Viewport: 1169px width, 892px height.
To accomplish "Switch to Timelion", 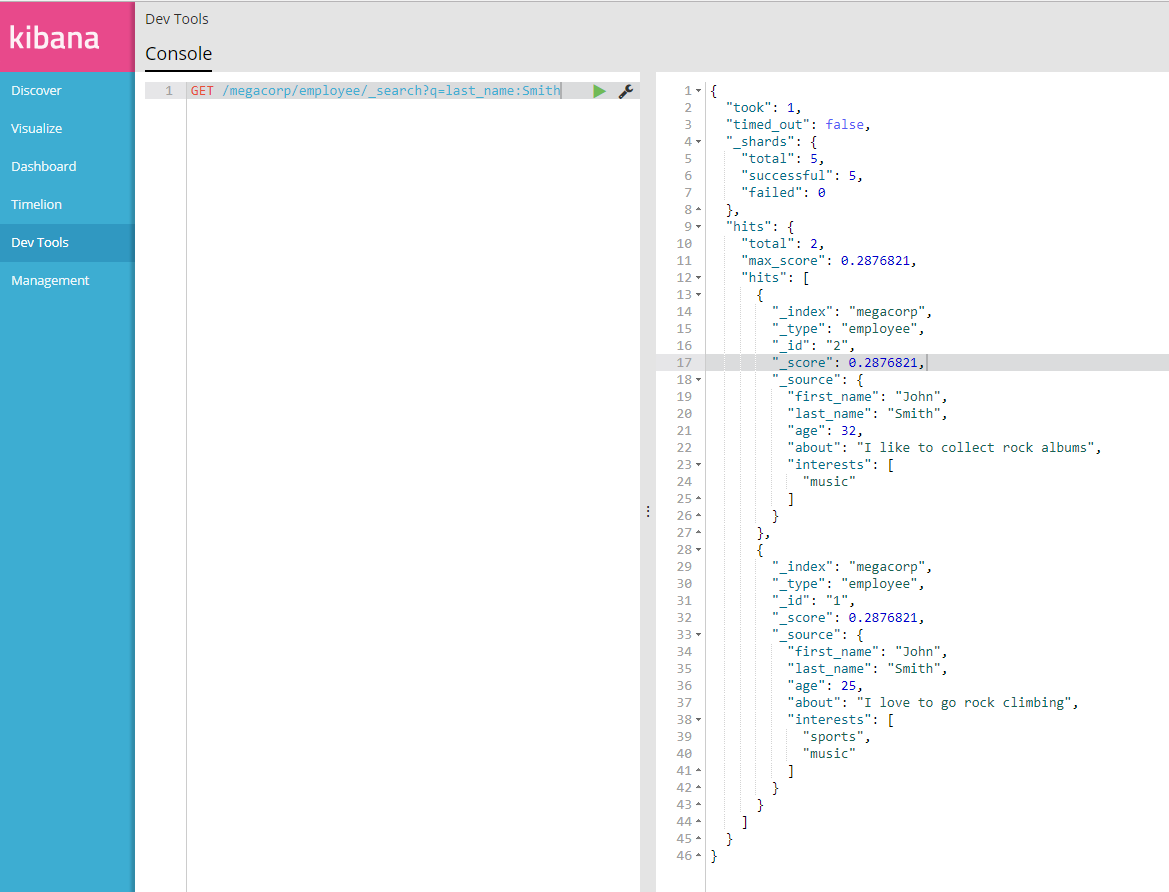I will click(x=37, y=204).
